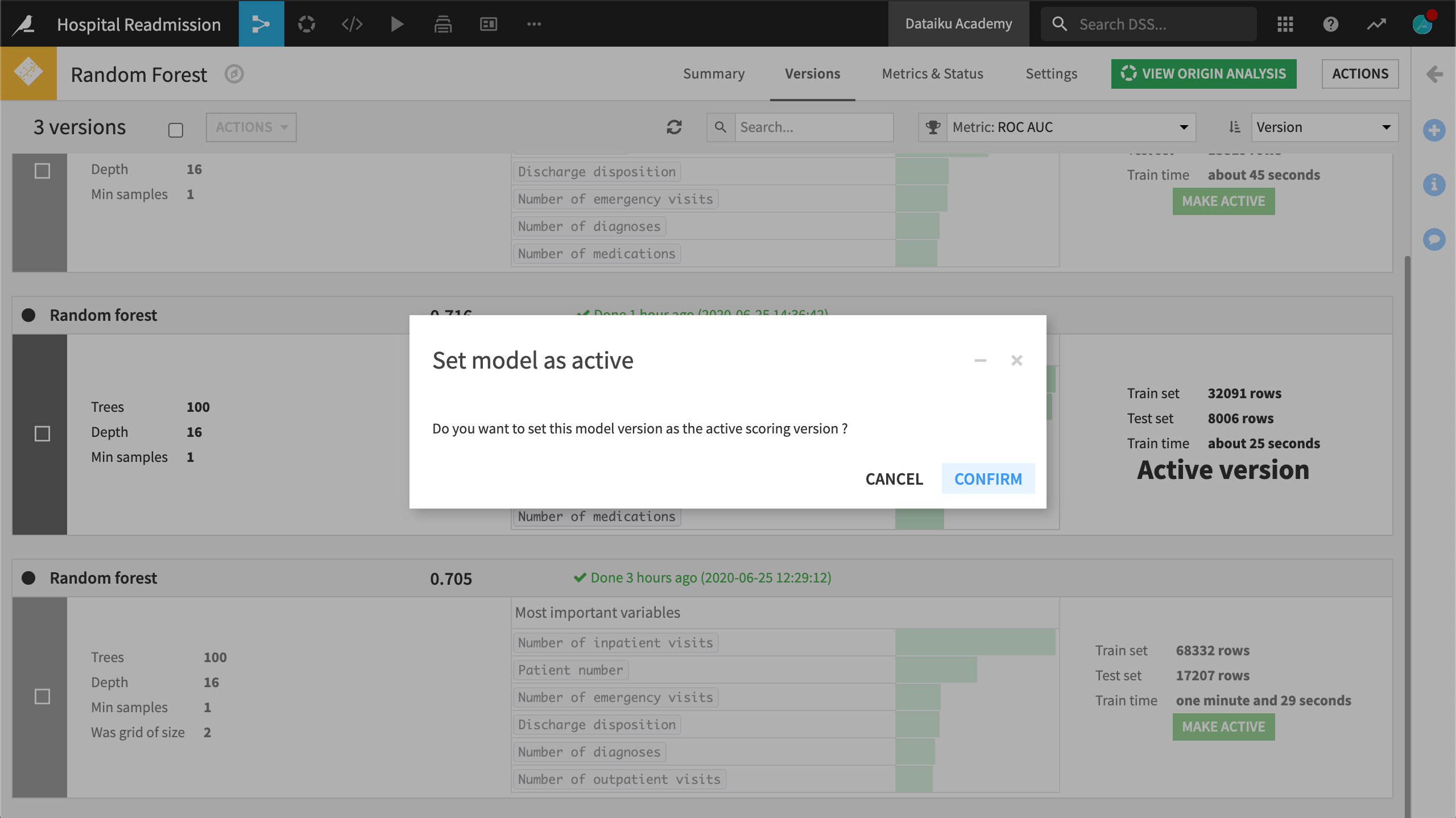Switch to the Settings tab

click(x=1052, y=73)
